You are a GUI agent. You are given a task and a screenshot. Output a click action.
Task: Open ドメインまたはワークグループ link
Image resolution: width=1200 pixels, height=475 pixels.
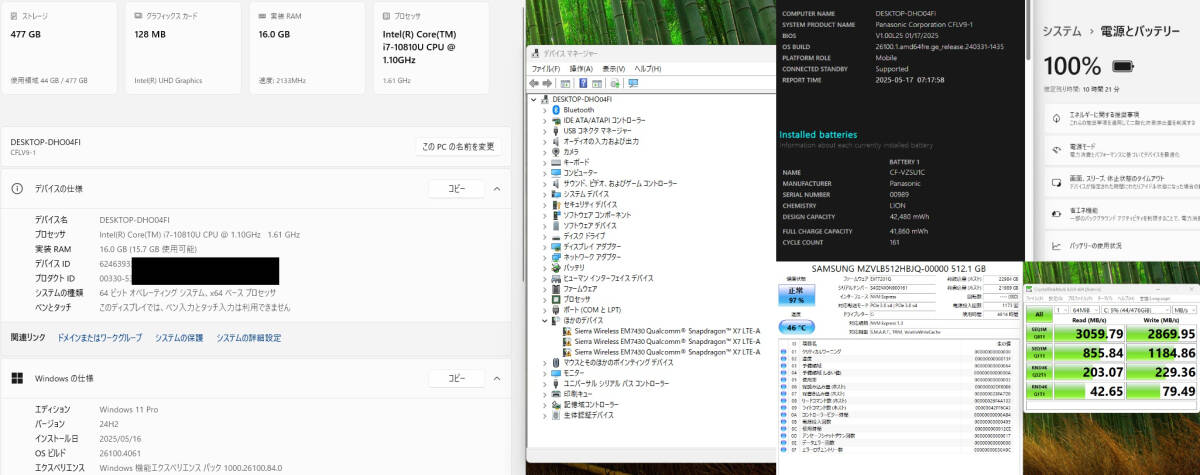point(100,338)
